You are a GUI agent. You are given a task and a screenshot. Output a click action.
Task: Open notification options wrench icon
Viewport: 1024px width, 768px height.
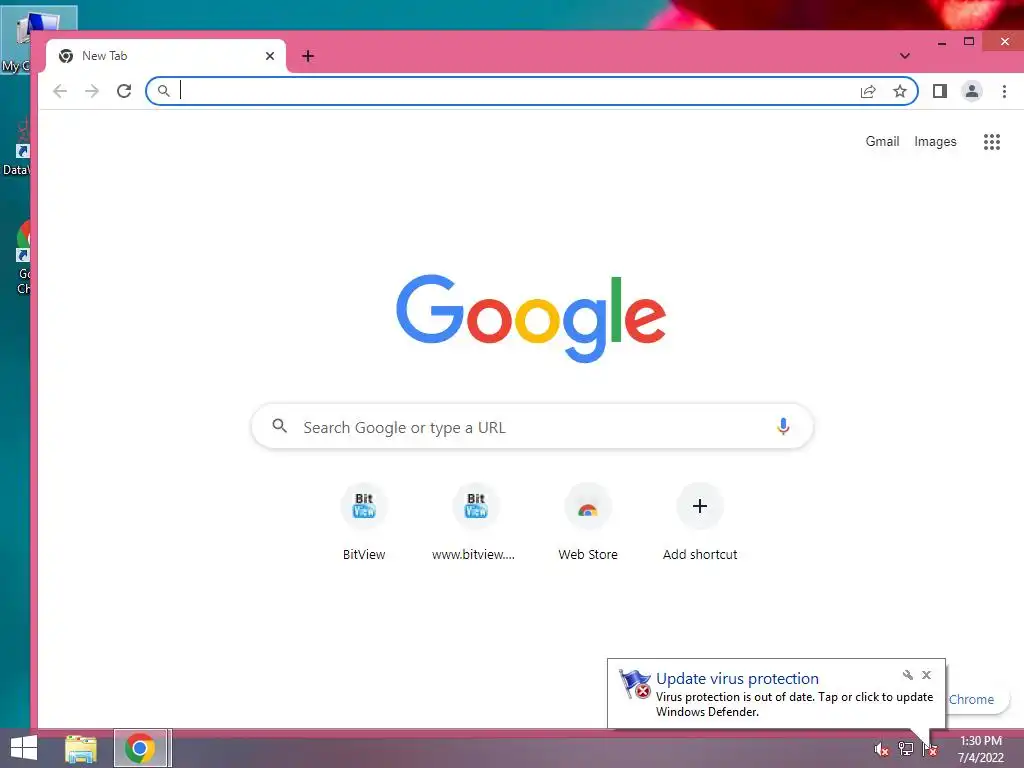(908, 675)
